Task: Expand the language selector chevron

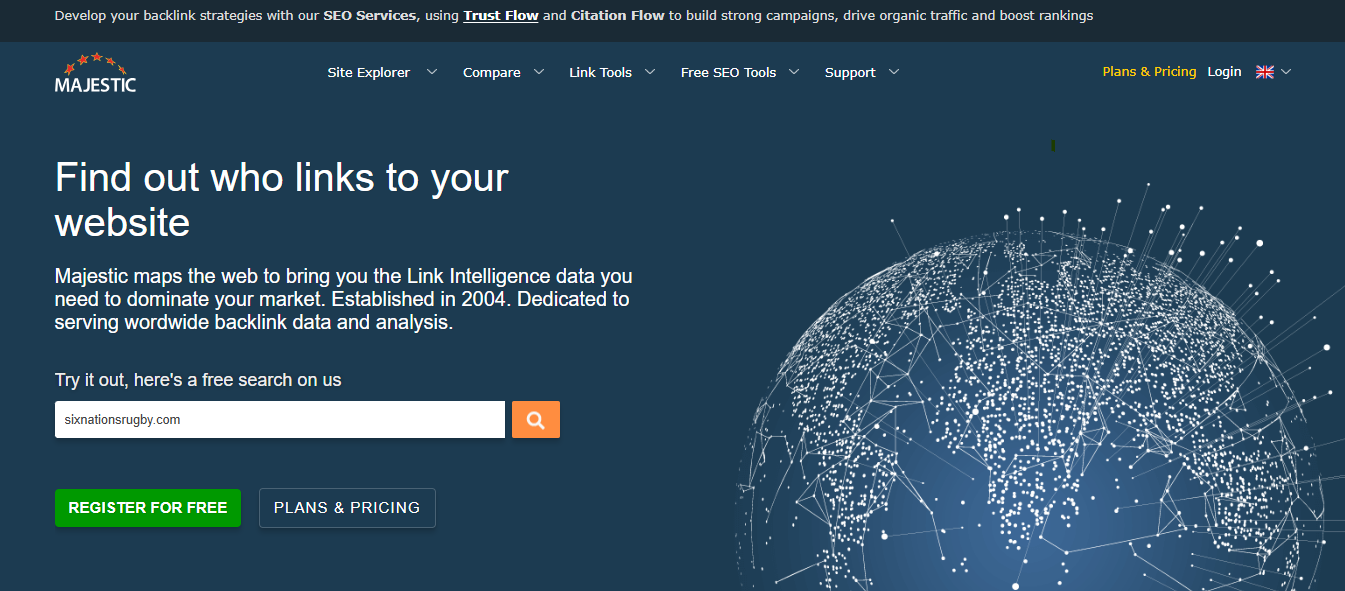Action: [x=1286, y=72]
